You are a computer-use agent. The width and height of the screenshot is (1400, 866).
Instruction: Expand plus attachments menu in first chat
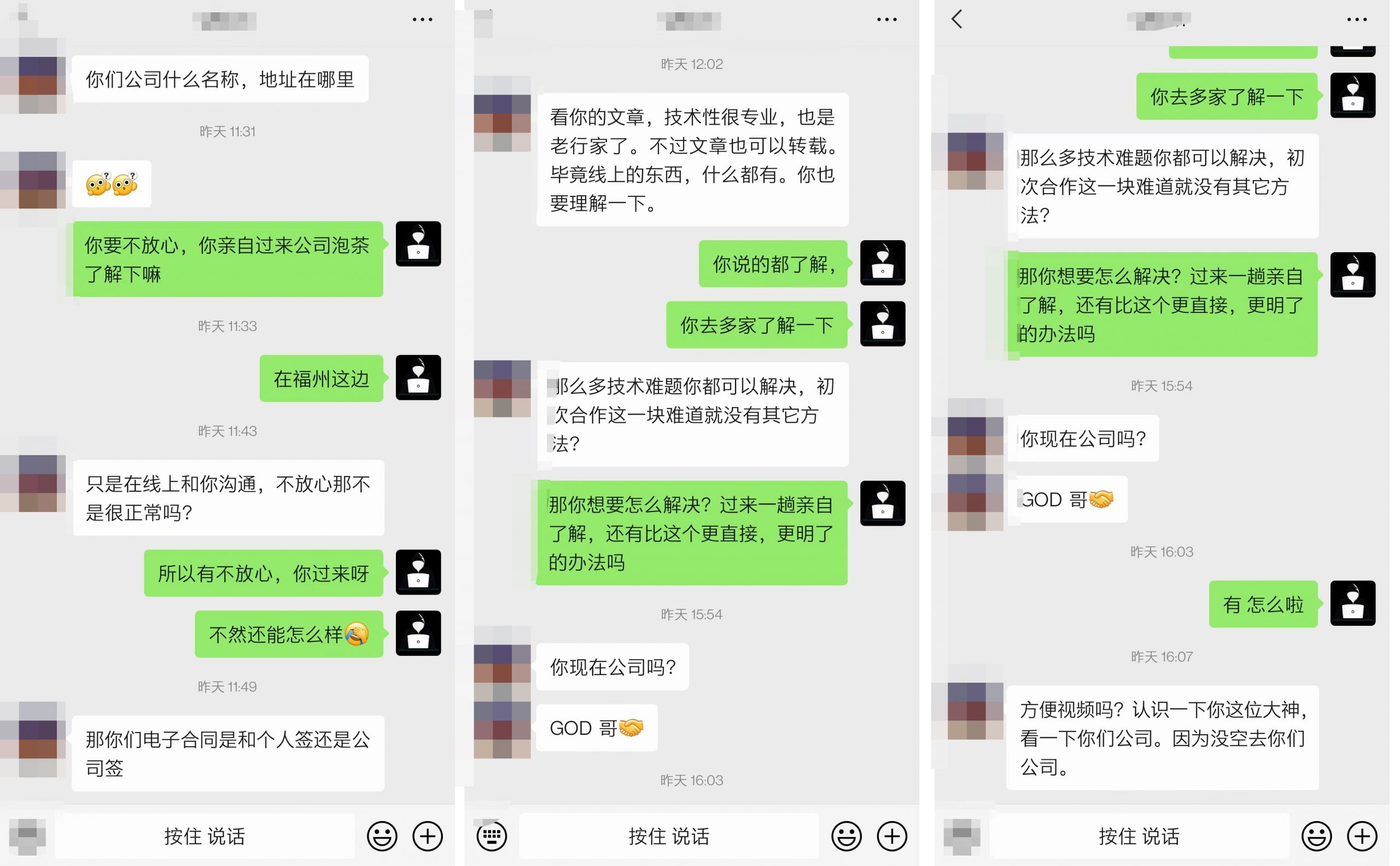(x=428, y=836)
